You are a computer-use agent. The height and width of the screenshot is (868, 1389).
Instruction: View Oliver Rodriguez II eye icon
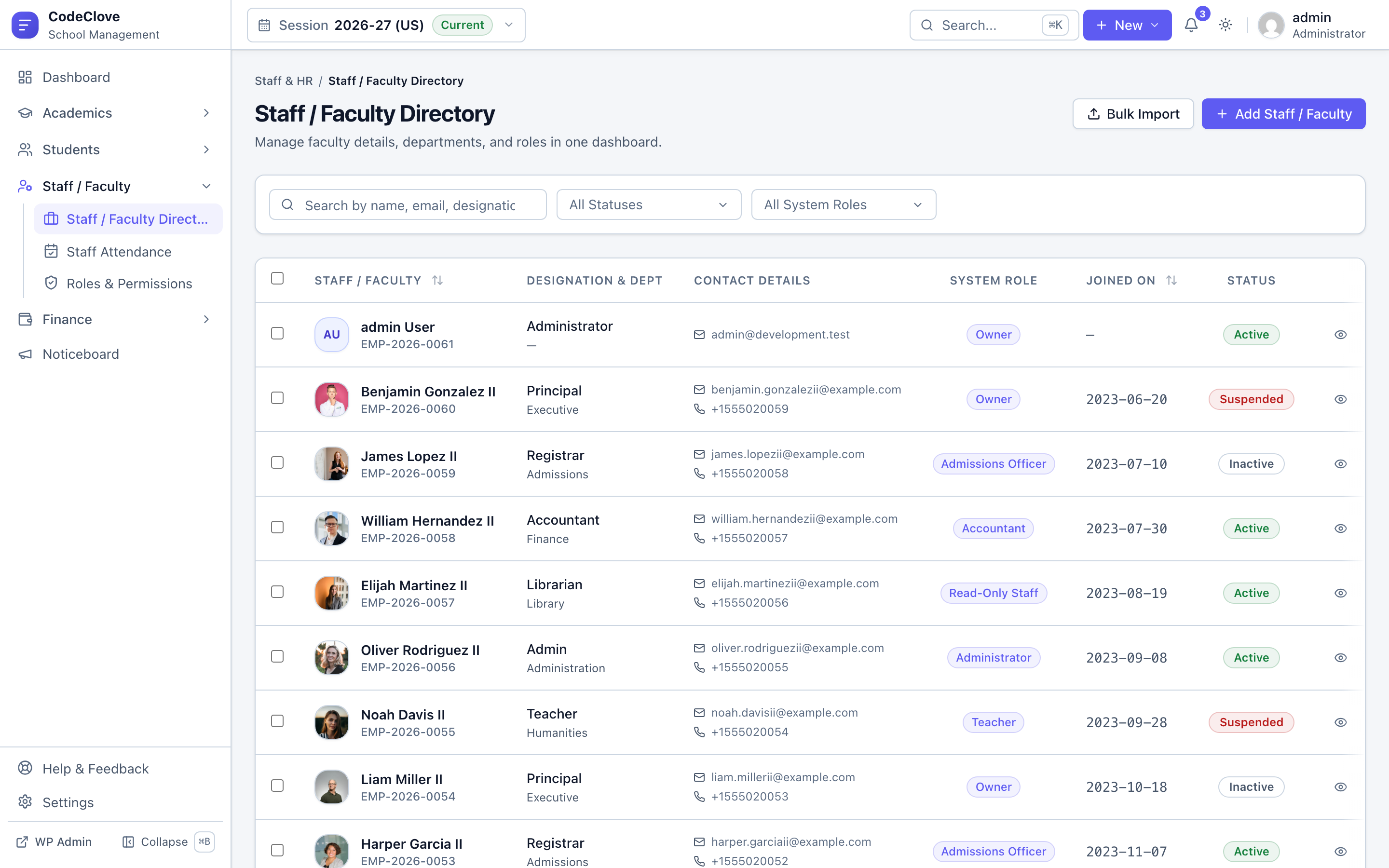tap(1340, 658)
